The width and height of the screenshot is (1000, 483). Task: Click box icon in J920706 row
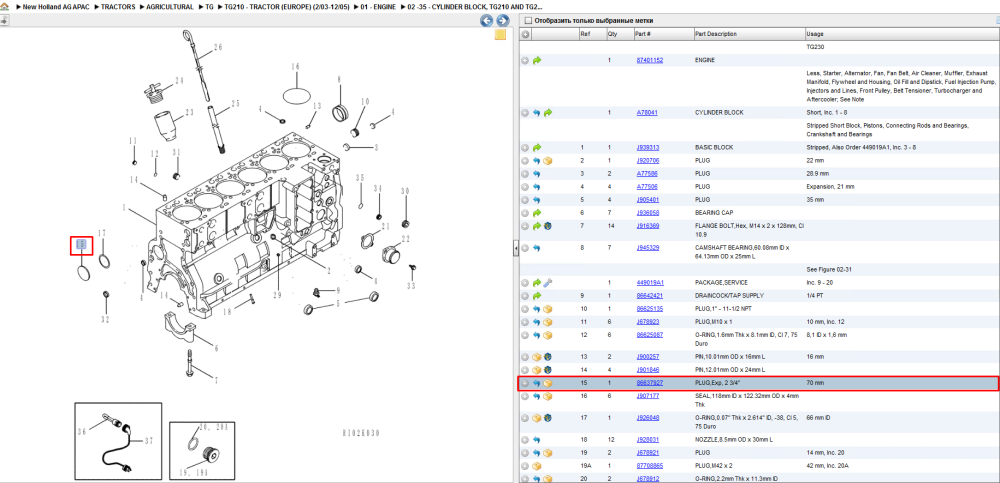click(547, 161)
